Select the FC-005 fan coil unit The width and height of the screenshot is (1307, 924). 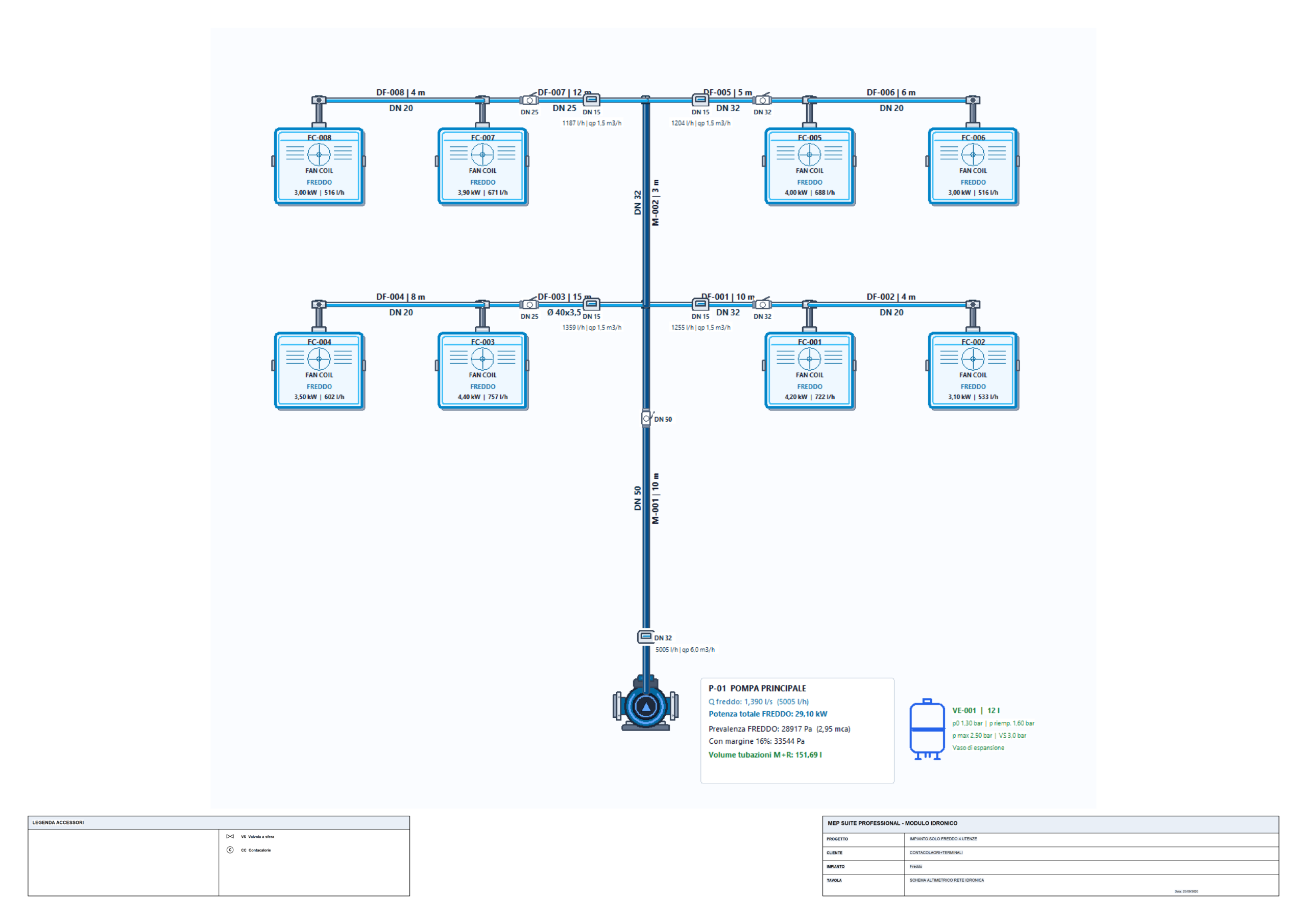[x=810, y=166]
